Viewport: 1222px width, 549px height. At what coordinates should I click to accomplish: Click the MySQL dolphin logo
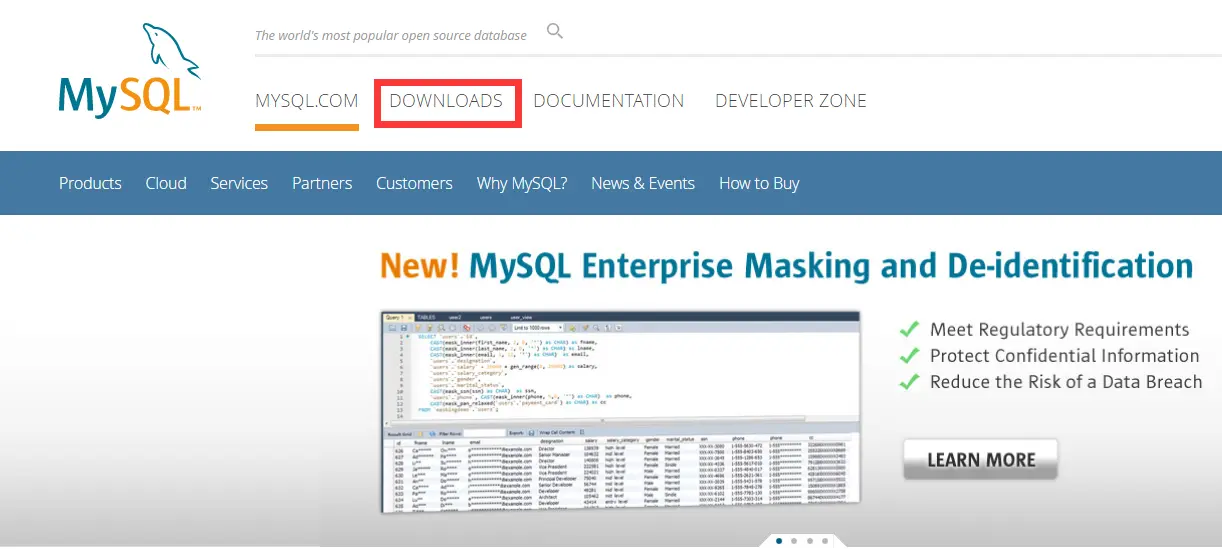pyautogui.click(x=130, y=71)
